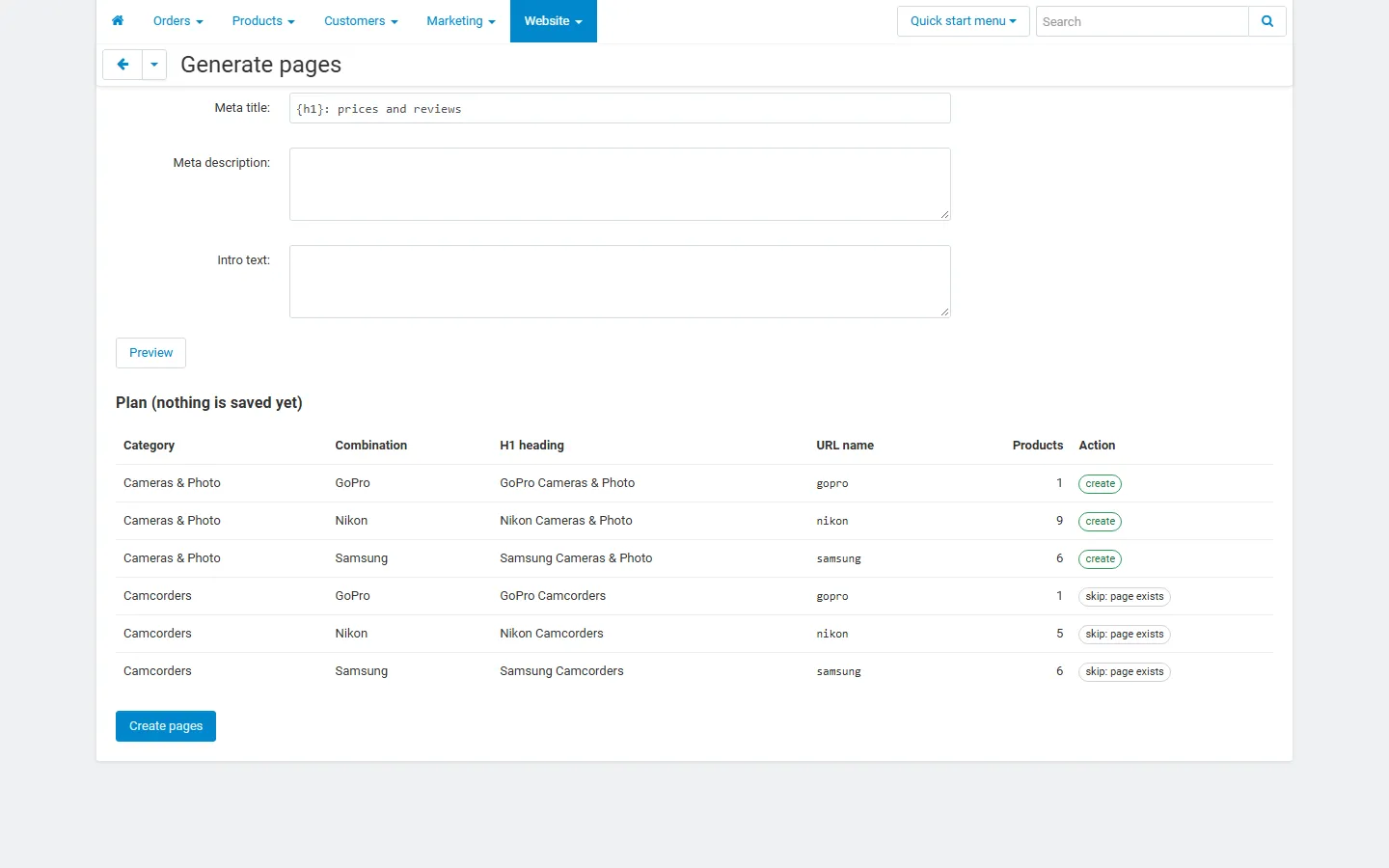Click into the Intro text textarea

click(620, 282)
